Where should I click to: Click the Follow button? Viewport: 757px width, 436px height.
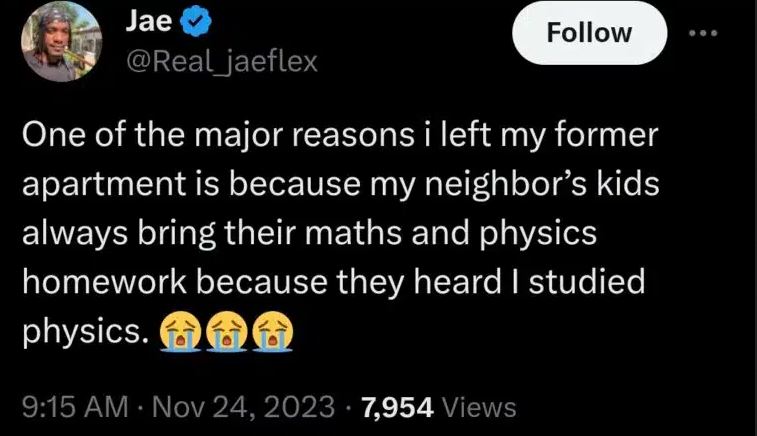tap(588, 33)
